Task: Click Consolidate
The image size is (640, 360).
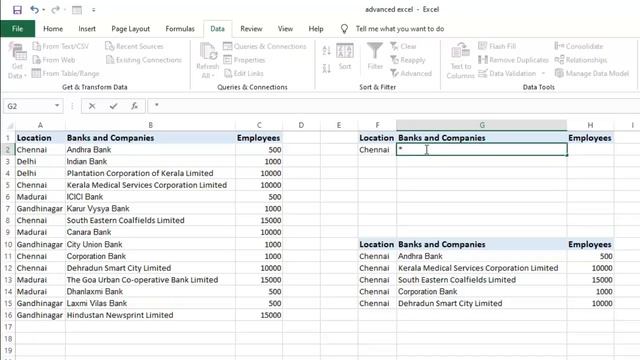Action: 579,46
